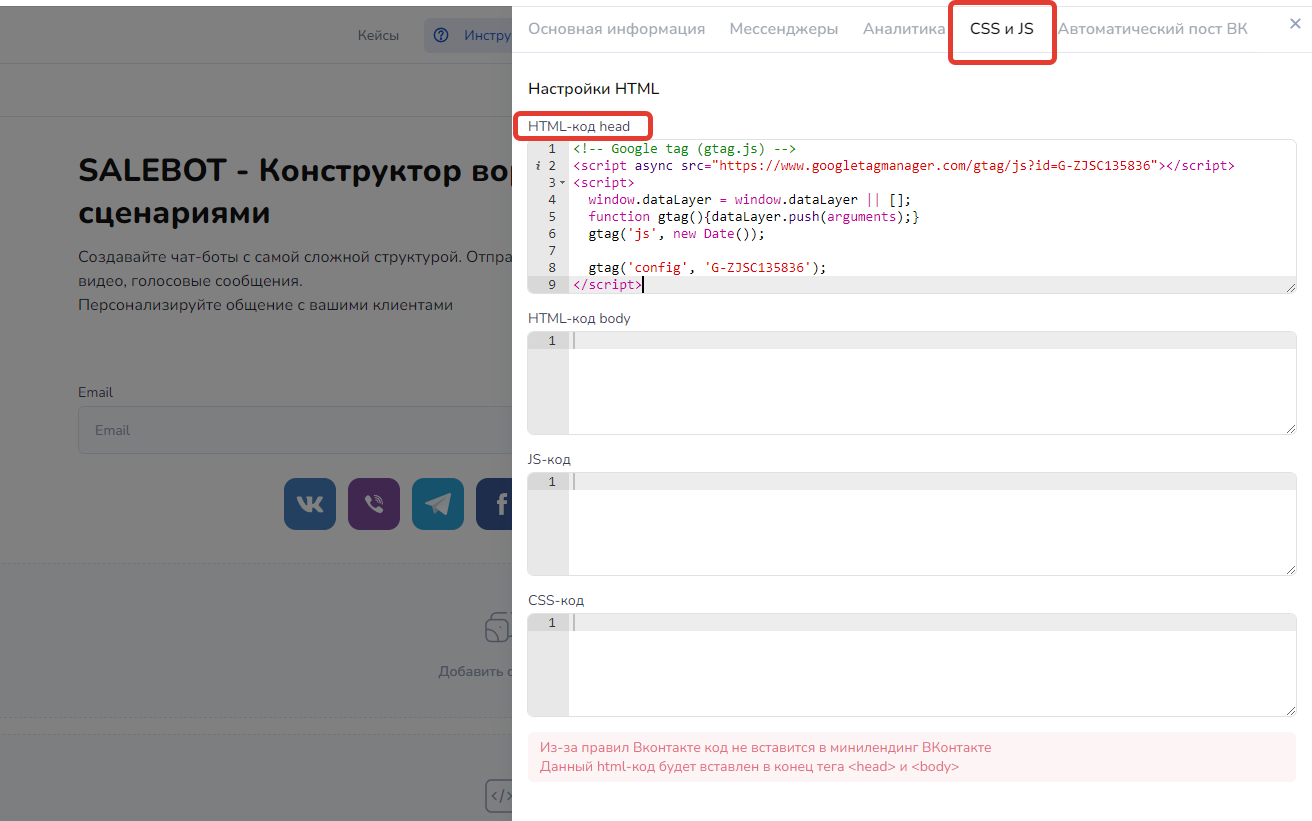
Task: Click the partially hidden Facebook icon
Action: 496,503
